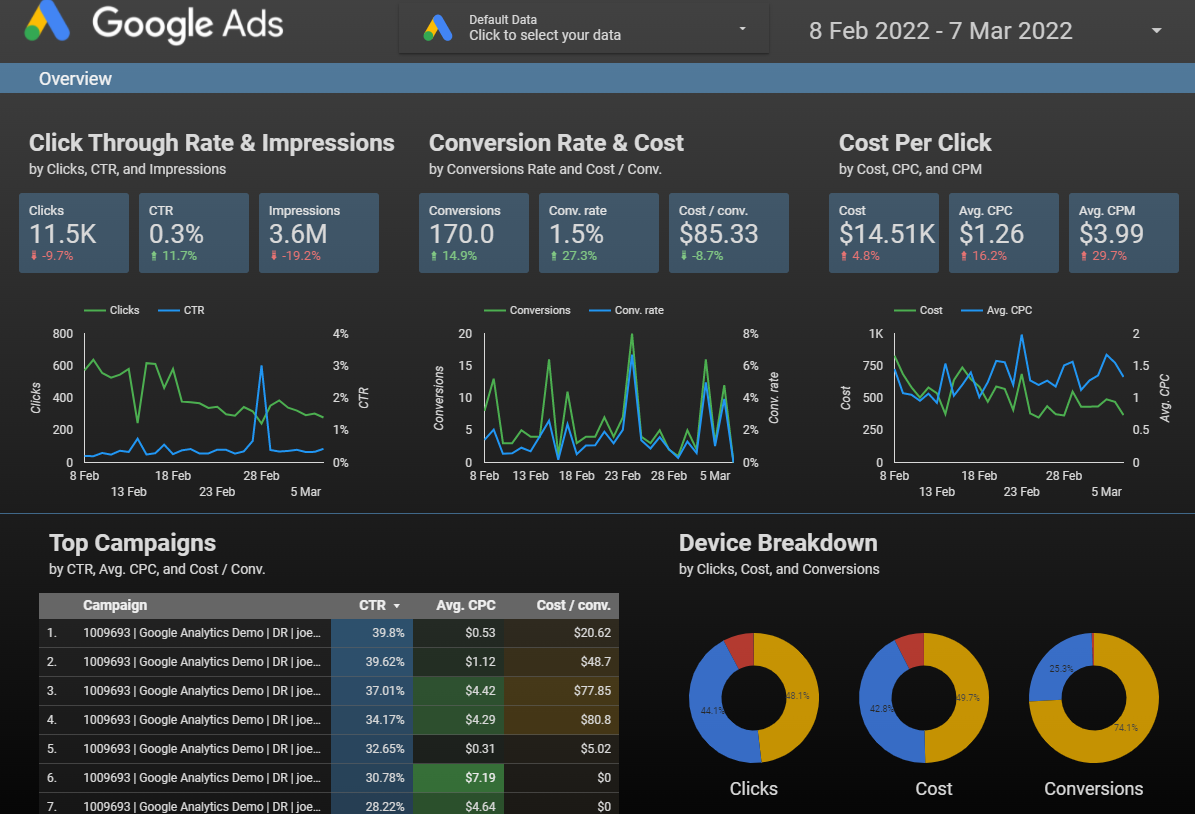
Task: Click the down arrow beside -9.7% clicks change
Action: (x=34, y=256)
